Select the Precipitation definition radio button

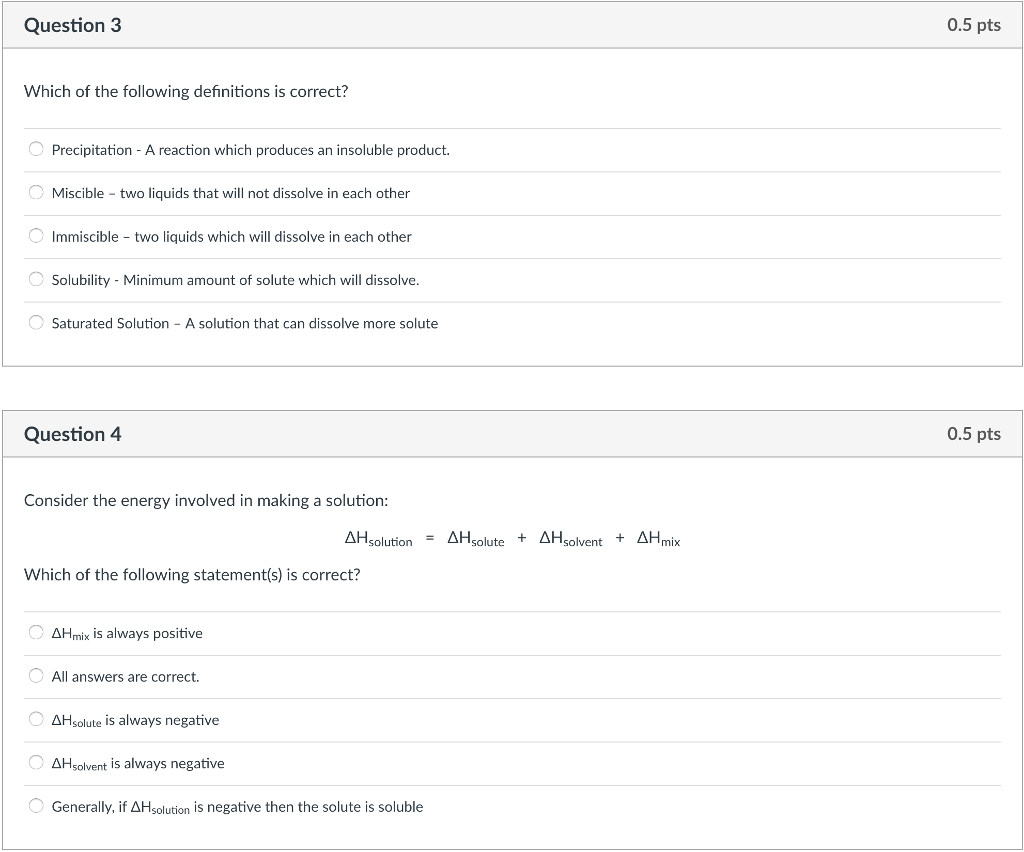pyautogui.click(x=36, y=150)
